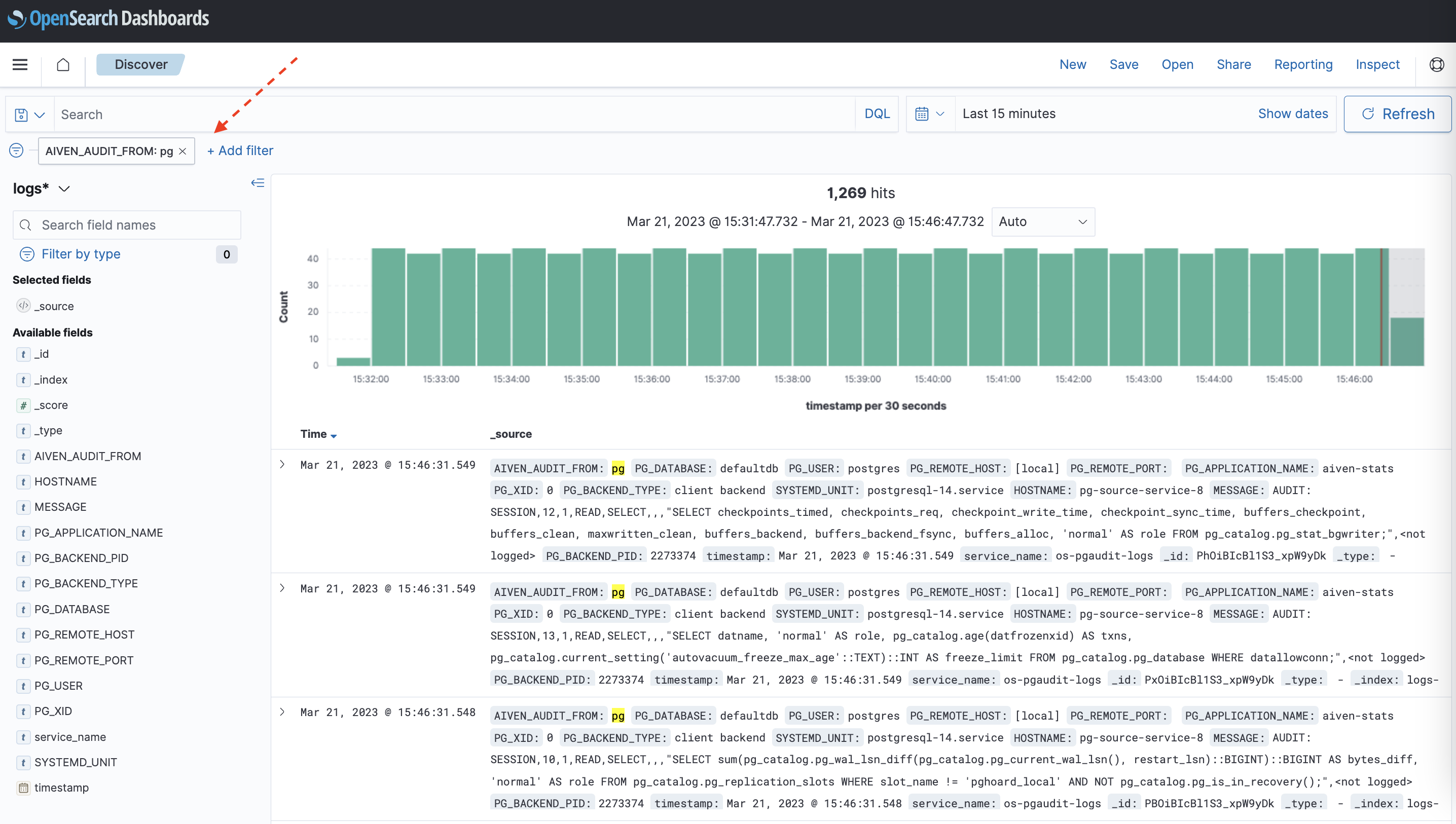
Task: Collapse the fields sidebar panel
Action: [258, 183]
